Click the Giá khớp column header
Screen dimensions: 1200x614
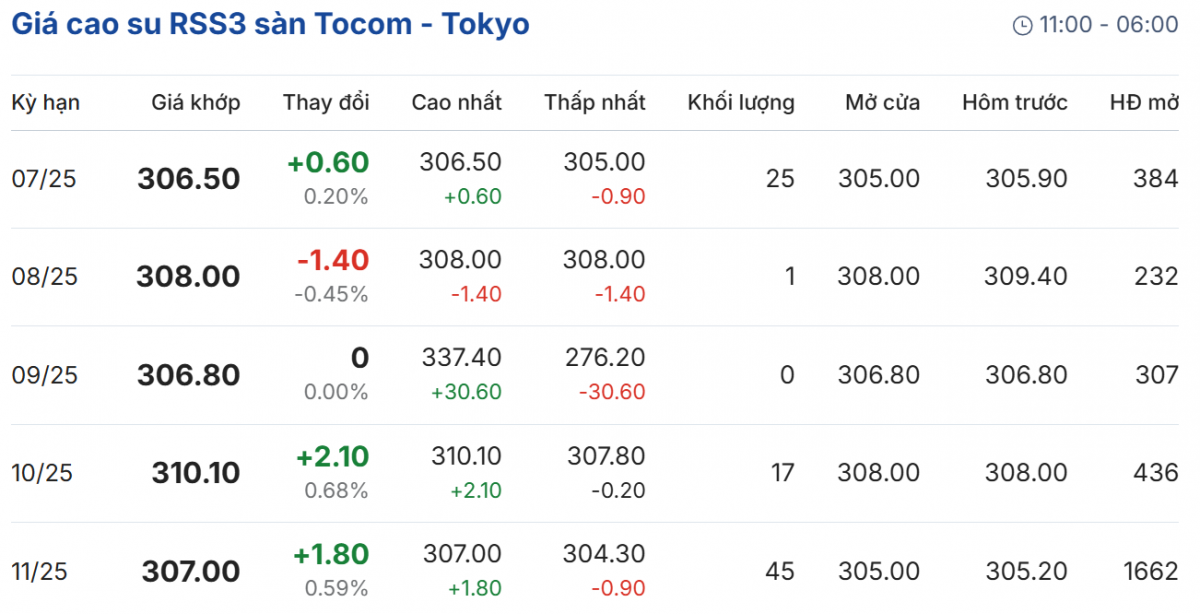pos(196,102)
